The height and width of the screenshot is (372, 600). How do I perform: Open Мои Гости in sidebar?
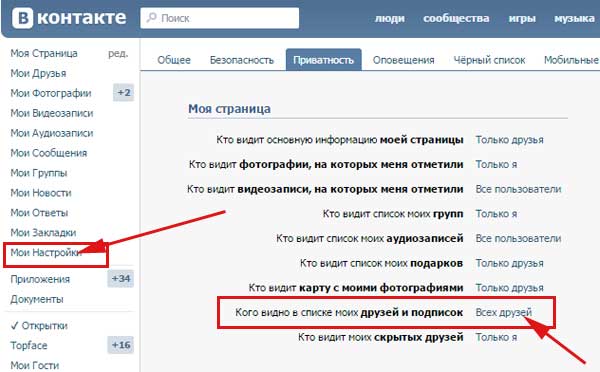34,365
